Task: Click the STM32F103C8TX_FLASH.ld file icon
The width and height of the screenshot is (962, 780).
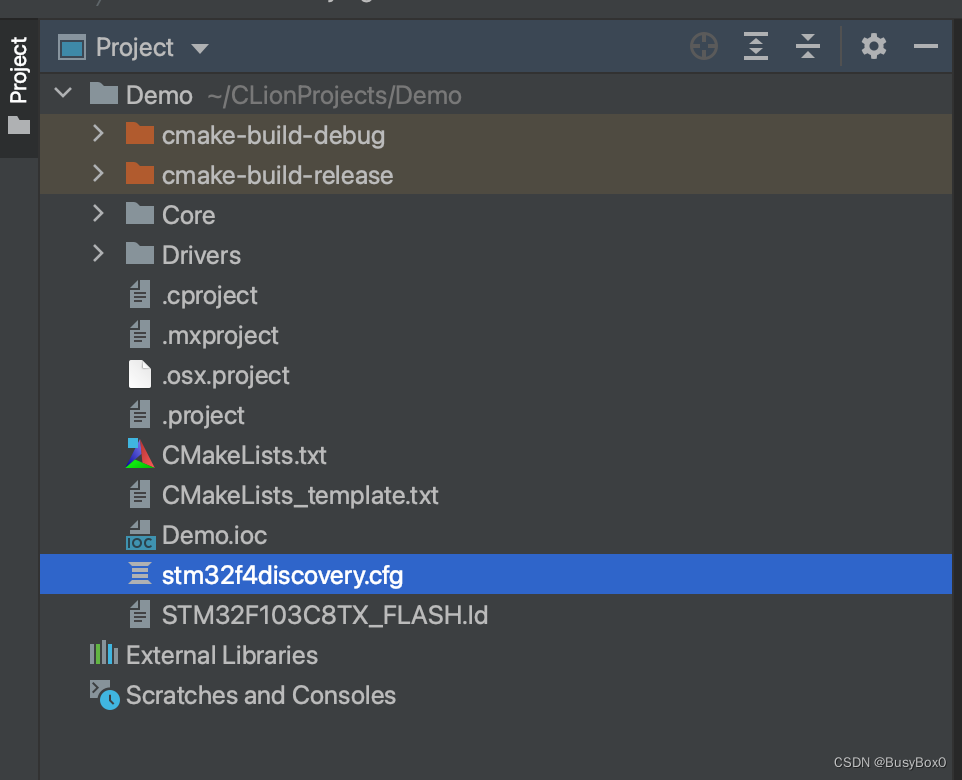Action: [140, 614]
